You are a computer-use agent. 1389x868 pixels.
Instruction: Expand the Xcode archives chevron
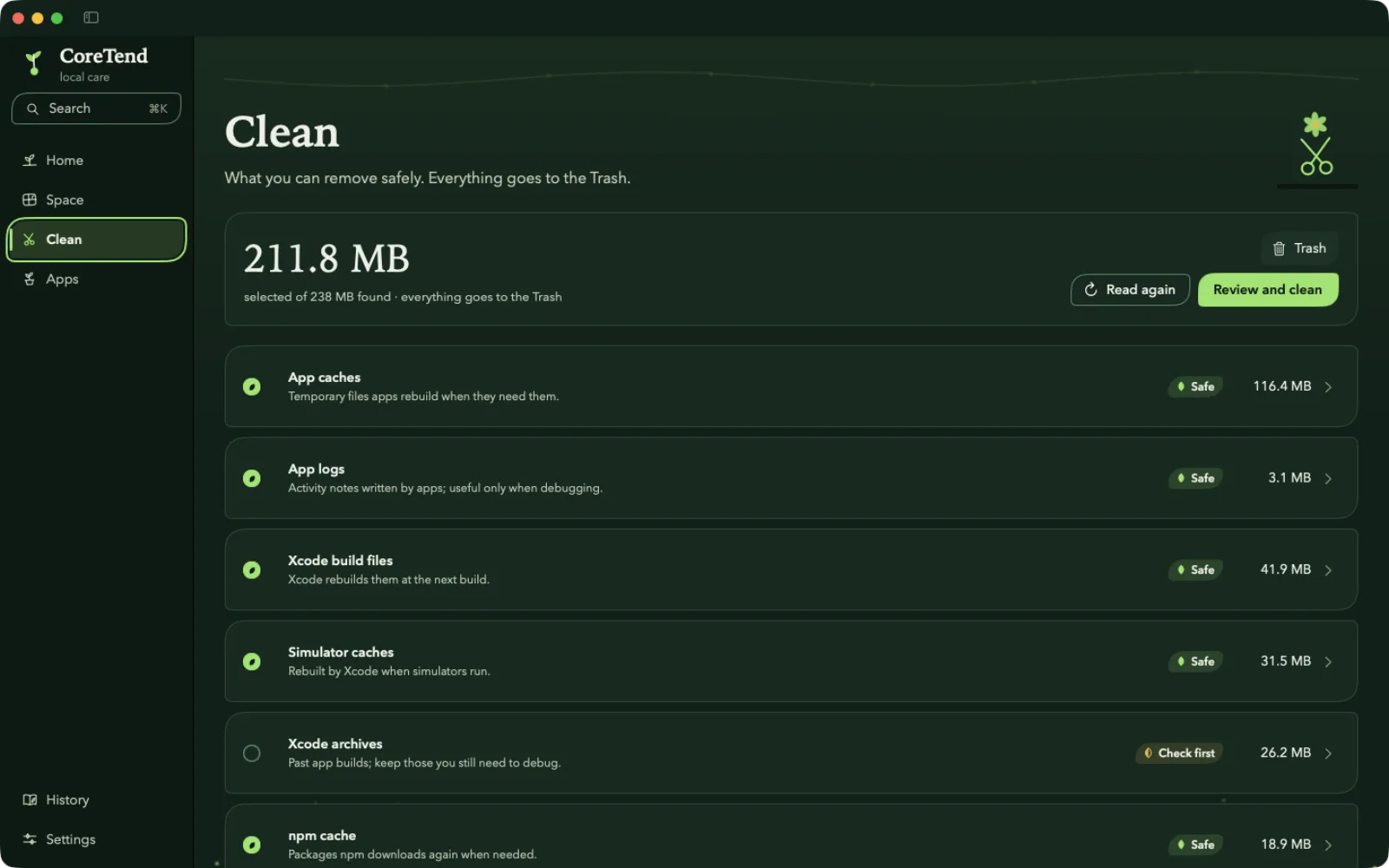click(x=1328, y=753)
